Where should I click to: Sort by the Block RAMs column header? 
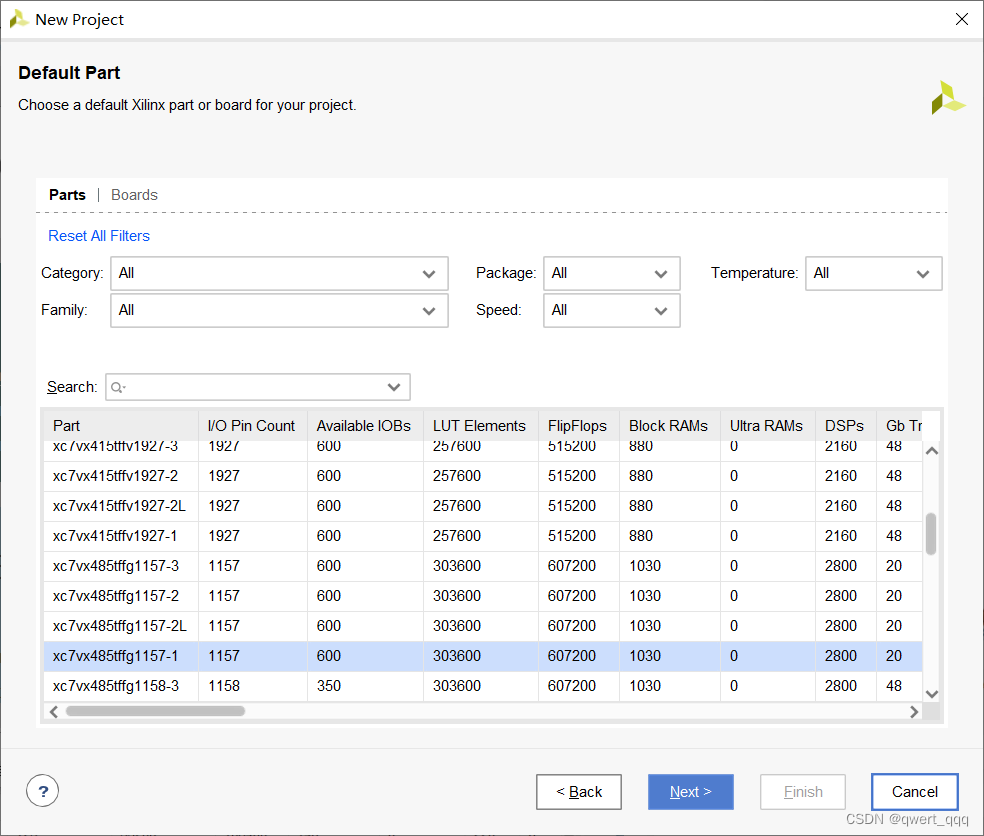point(670,426)
